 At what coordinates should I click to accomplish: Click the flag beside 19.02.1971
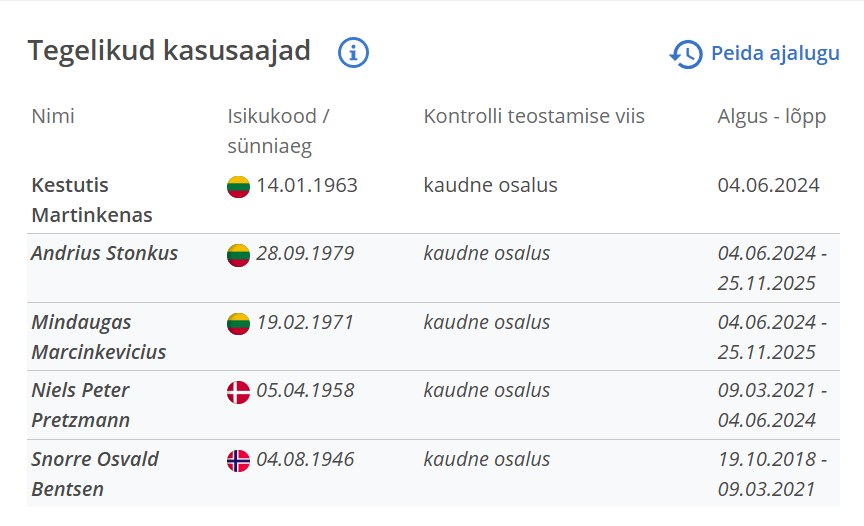click(x=238, y=323)
